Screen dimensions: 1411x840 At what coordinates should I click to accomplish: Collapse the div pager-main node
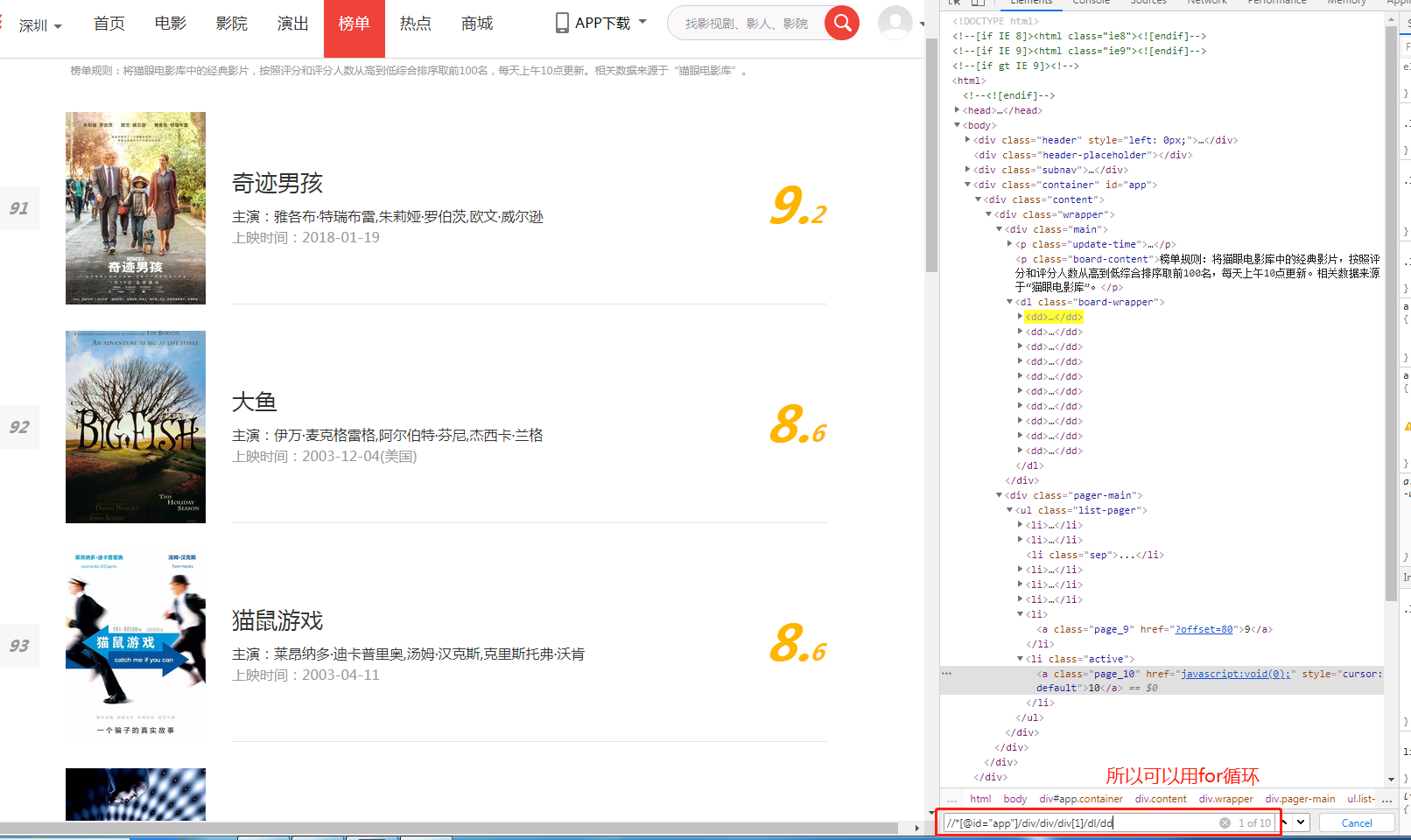point(1000,495)
